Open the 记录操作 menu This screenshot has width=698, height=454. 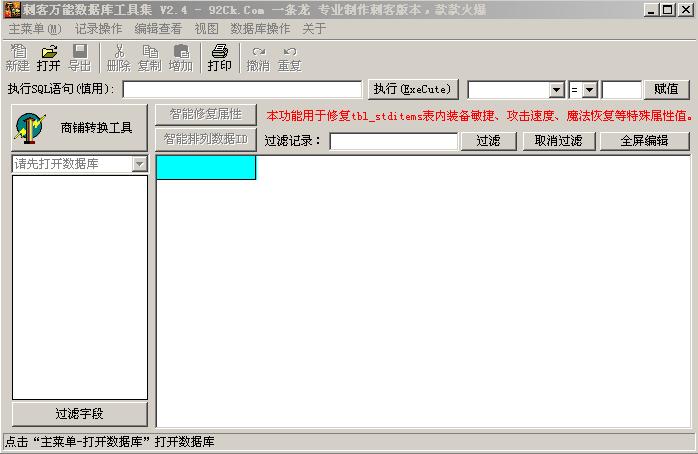[100, 29]
